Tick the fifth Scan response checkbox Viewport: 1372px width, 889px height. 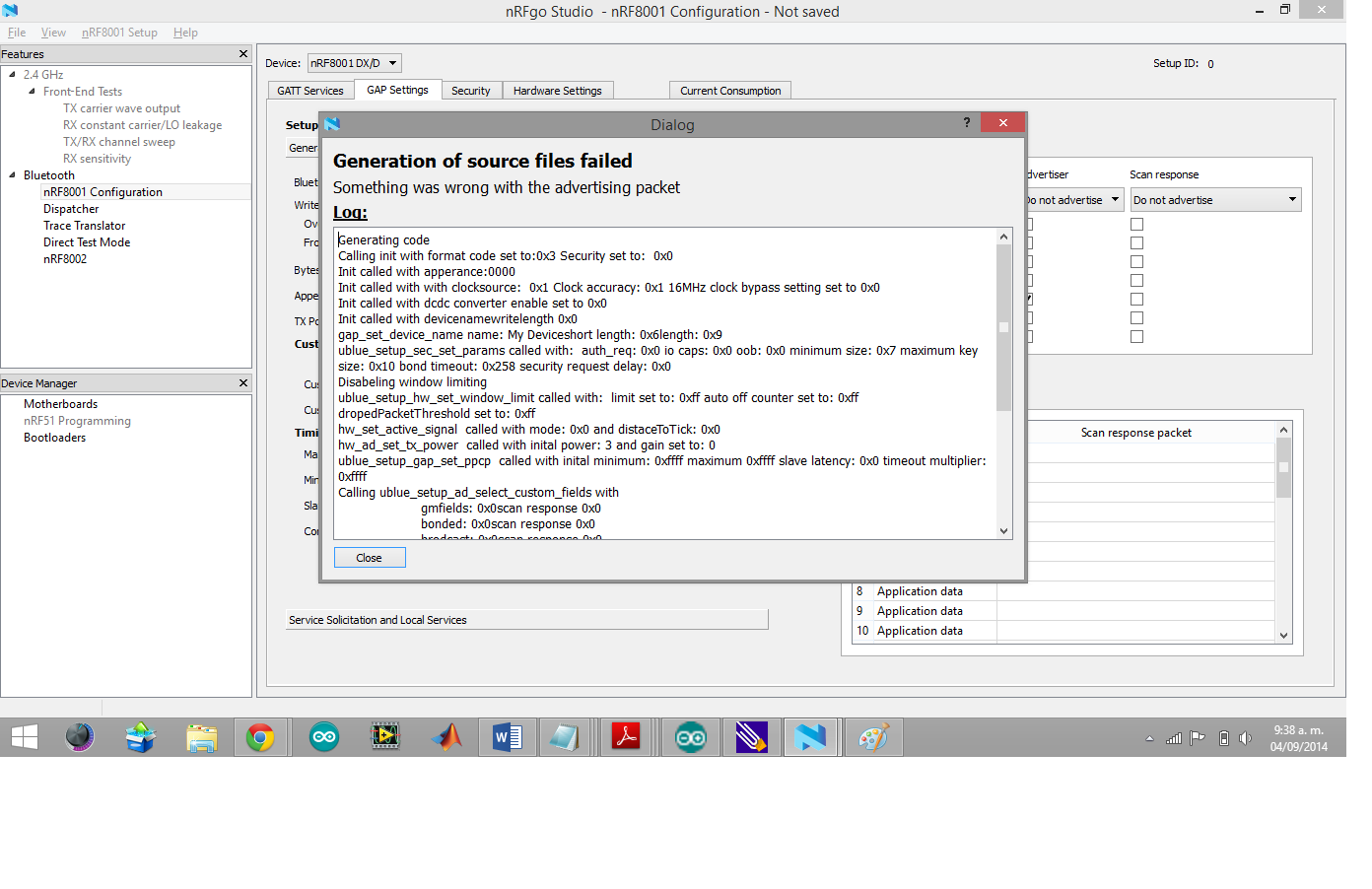click(x=1136, y=300)
